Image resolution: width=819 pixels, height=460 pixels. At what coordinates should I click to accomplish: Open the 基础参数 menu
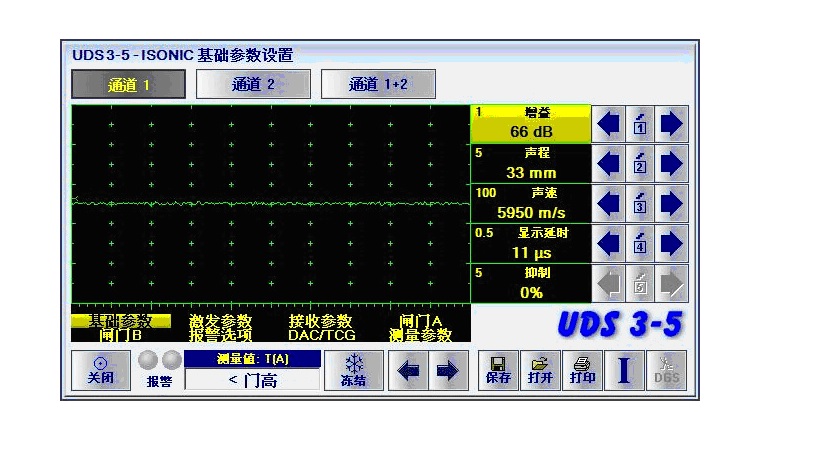[121, 321]
